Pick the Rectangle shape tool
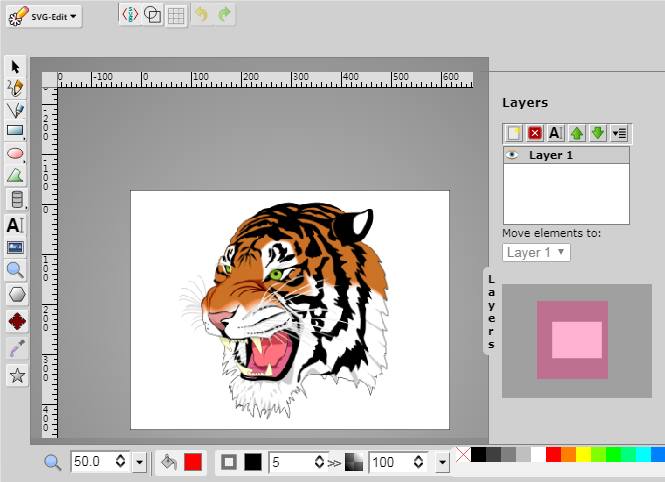 click(x=15, y=131)
